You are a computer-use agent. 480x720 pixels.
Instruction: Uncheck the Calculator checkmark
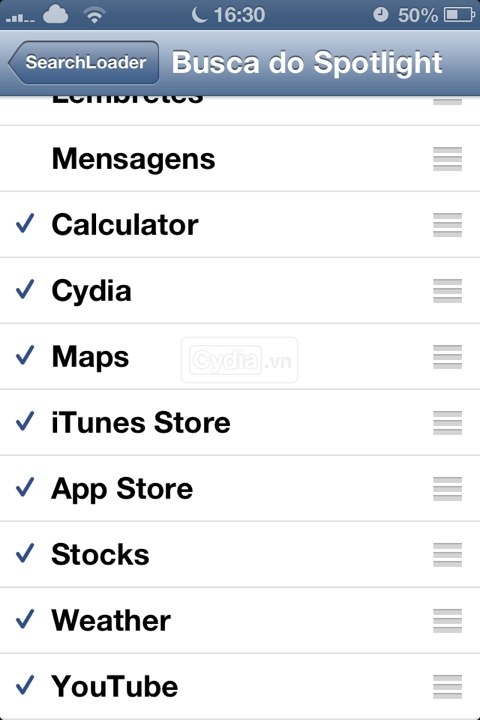(25, 224)
